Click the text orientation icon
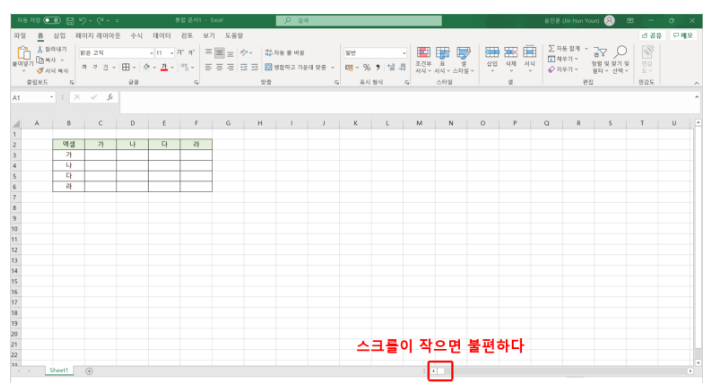 [244, 53]
